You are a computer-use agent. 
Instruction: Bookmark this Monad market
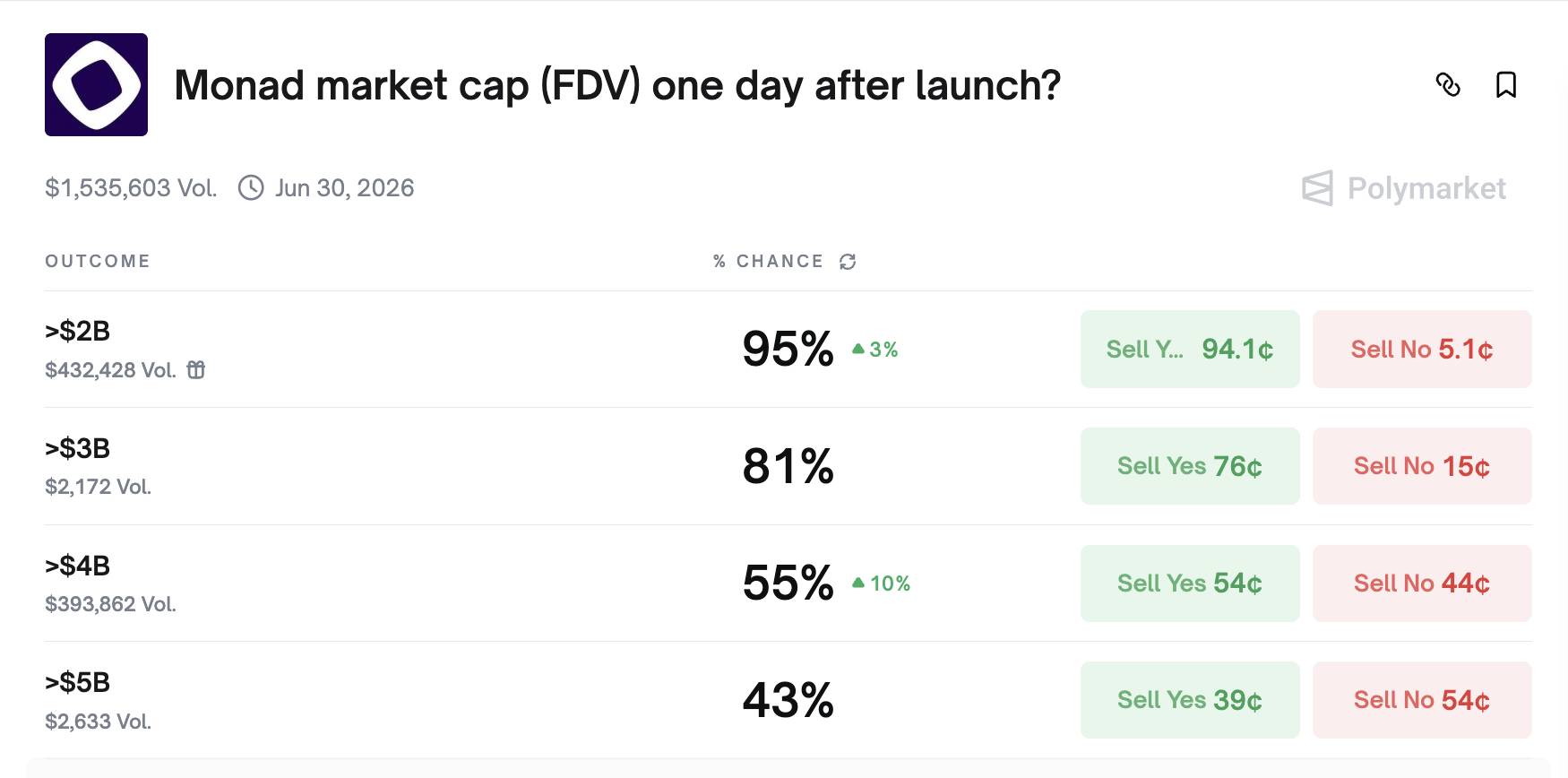coord(1506,85)
